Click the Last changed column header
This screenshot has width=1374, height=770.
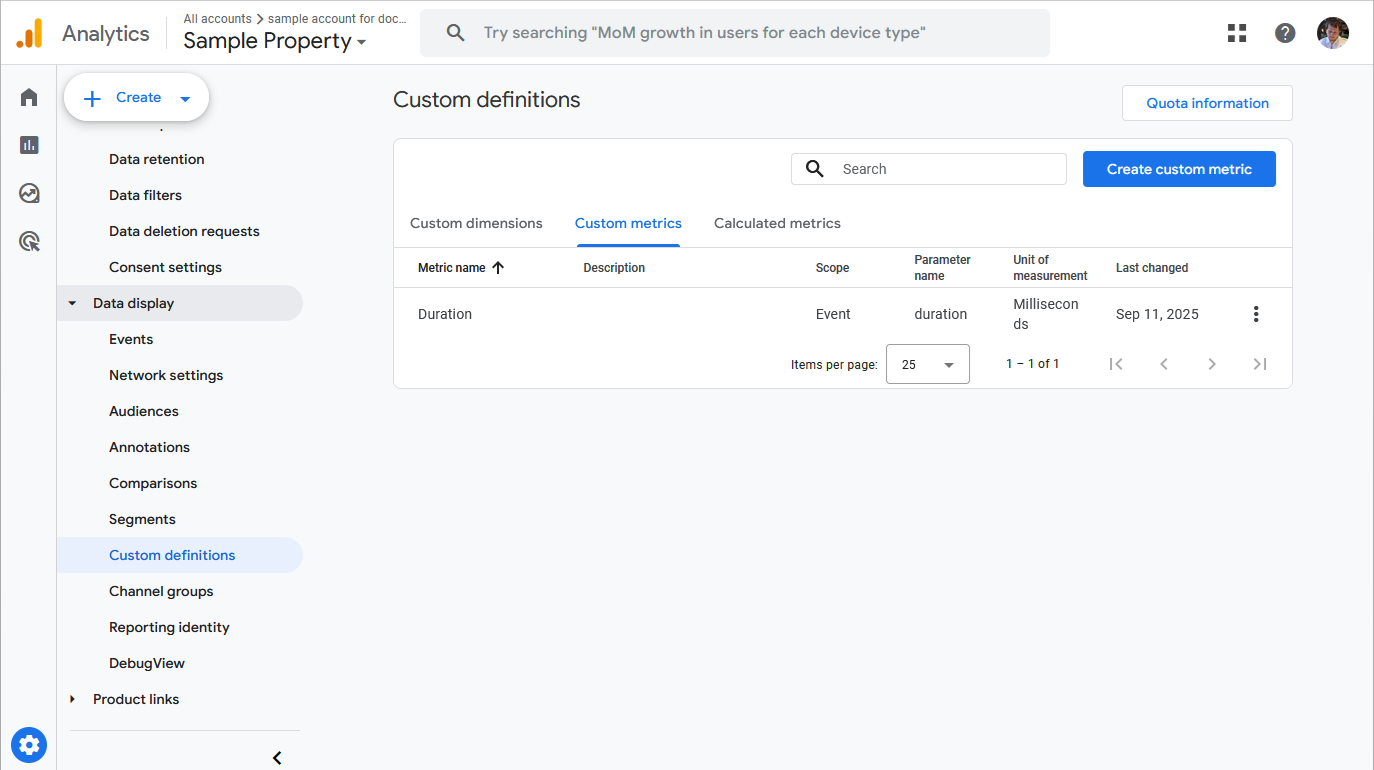point(1152,268)
